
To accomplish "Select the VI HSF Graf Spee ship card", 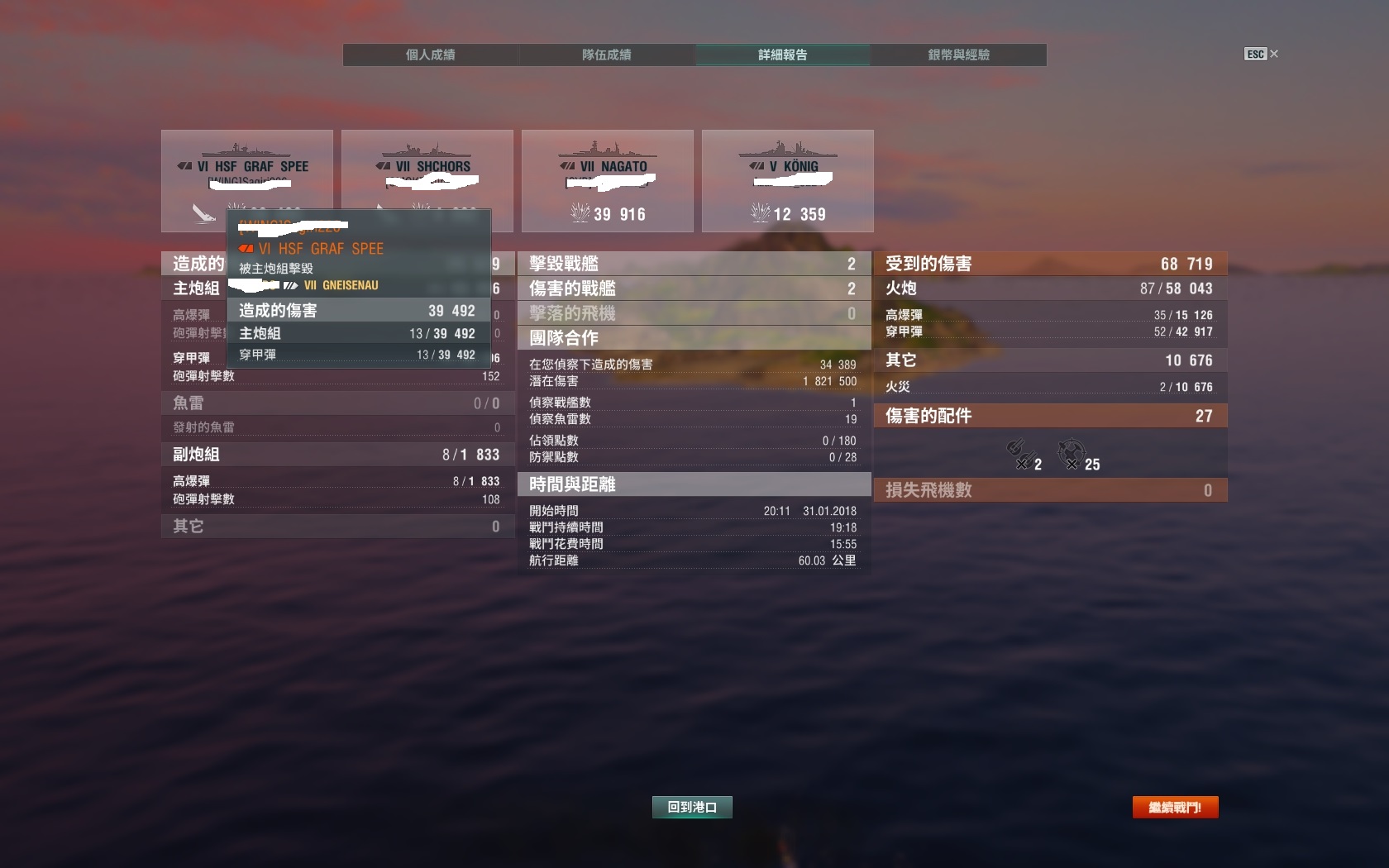I will click(247, 180).
